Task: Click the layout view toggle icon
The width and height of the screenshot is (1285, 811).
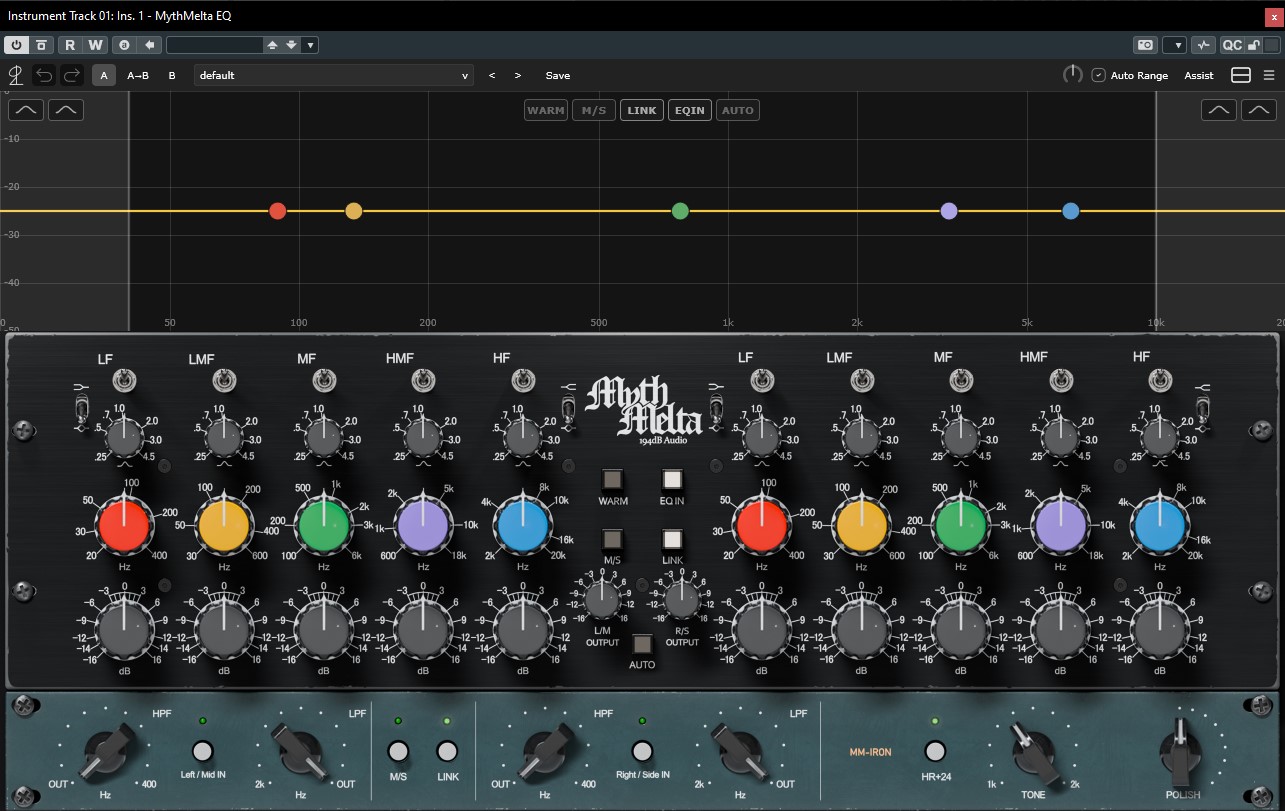Action: [x=1241, y=75]
